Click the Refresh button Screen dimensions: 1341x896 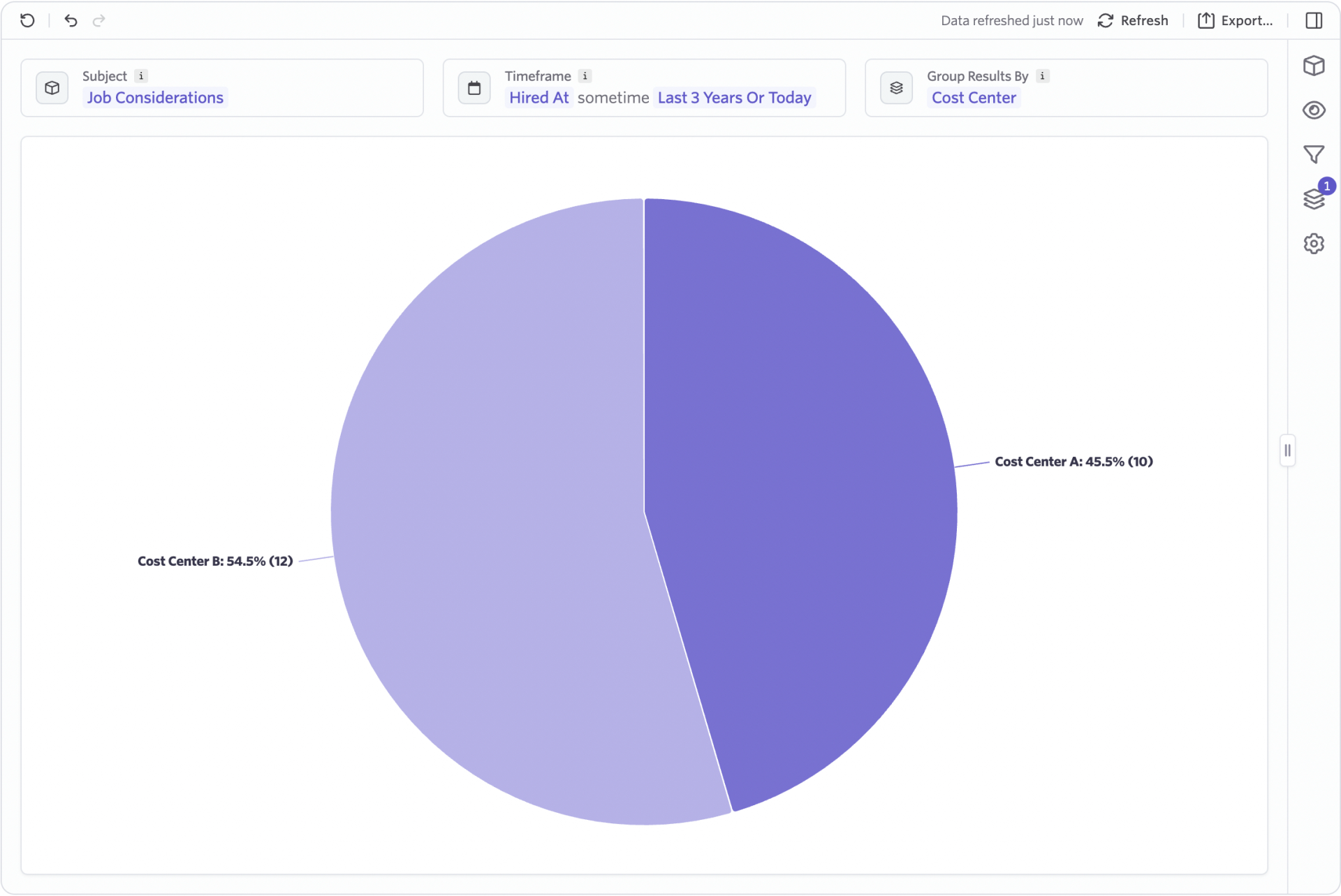pyautogui.click(x=1132, y=20)
